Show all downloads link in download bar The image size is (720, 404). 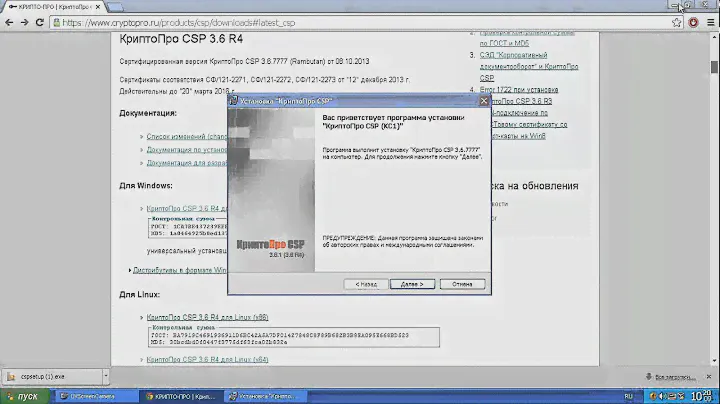(x=677, y=377)
